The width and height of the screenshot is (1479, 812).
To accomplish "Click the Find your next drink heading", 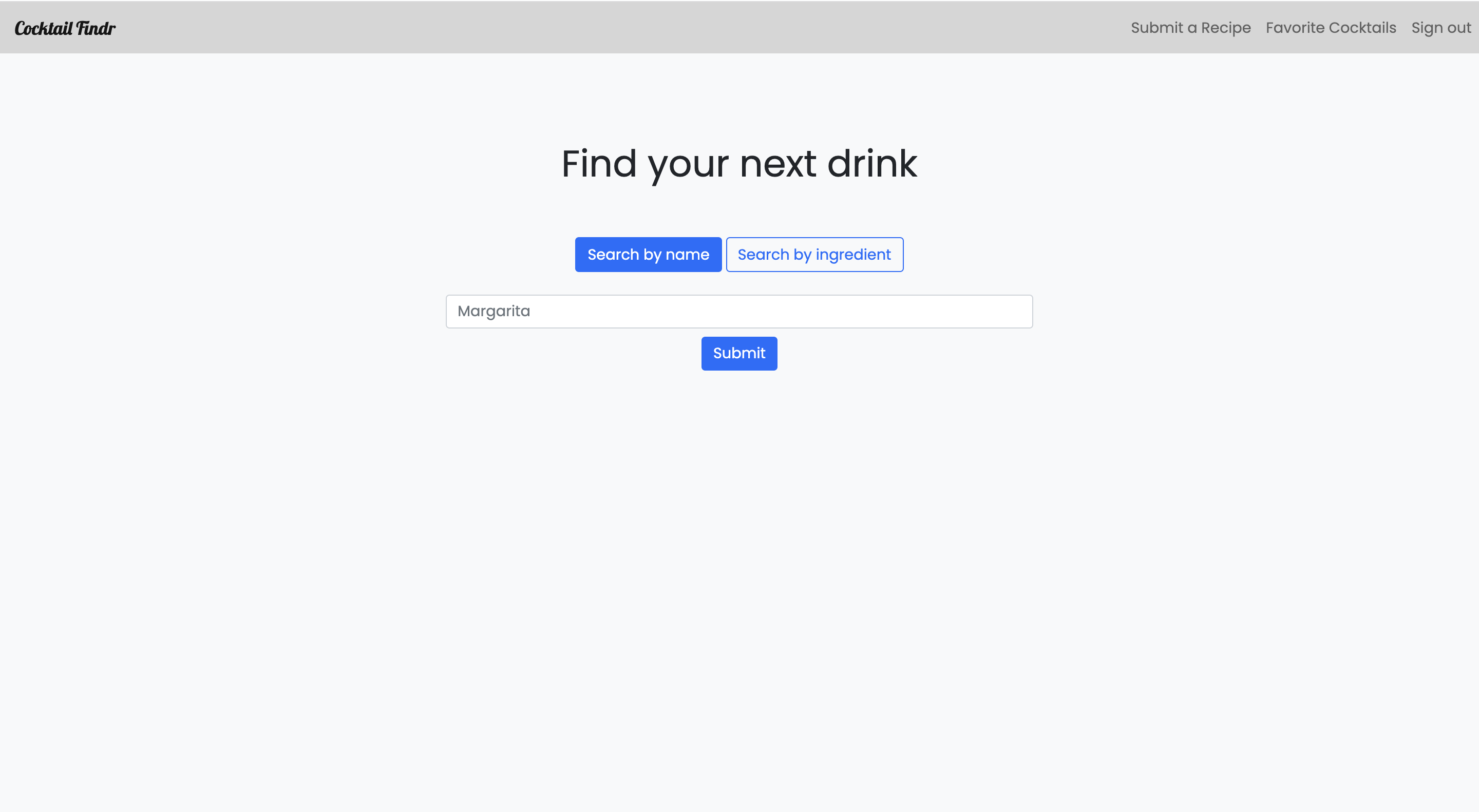I will [739, 164].
